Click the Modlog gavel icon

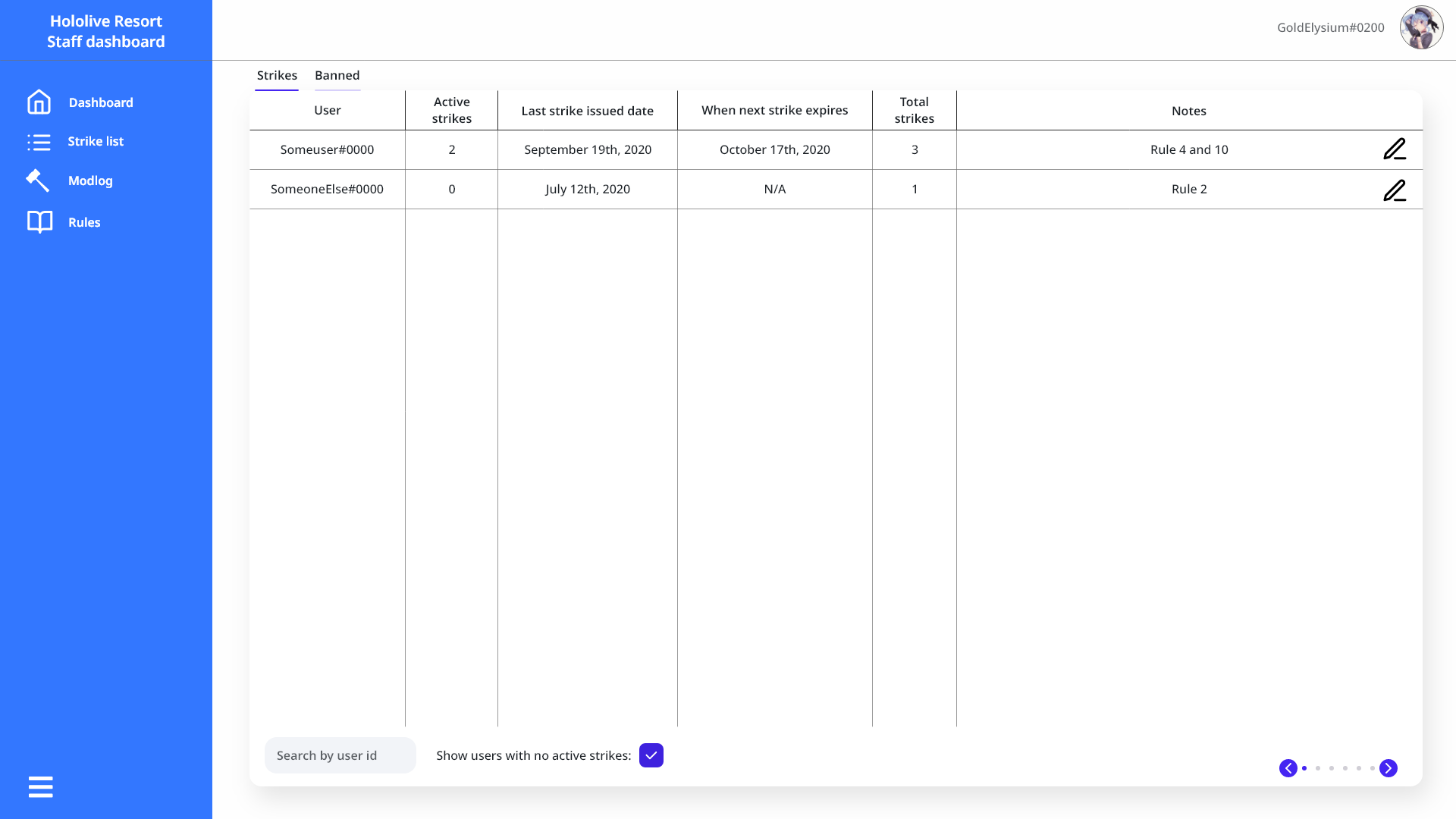37,180
